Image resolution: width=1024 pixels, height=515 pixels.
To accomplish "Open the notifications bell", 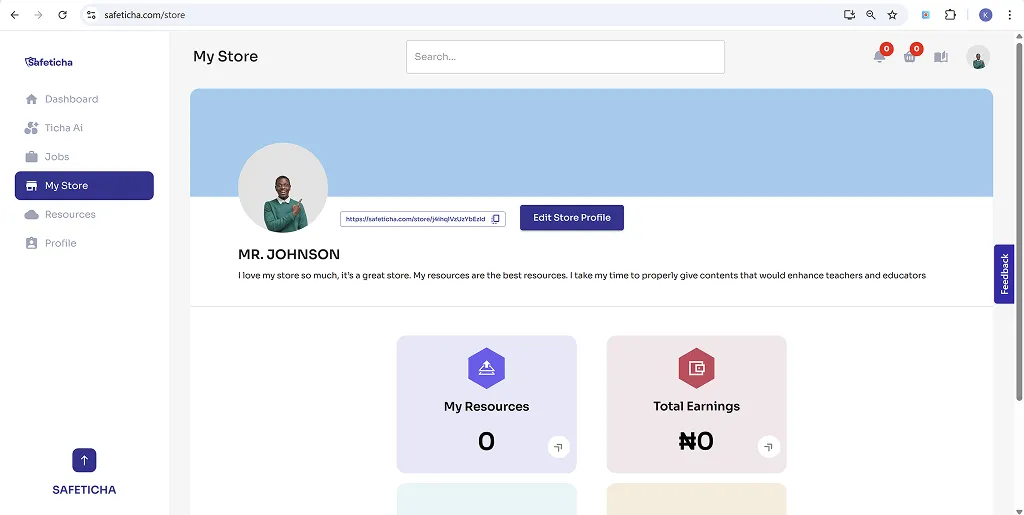I will click(x=880, y=57).
